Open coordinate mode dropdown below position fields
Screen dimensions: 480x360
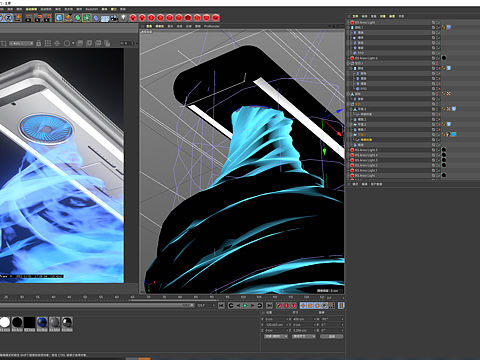pyautogui.click(x=276, y=337)
